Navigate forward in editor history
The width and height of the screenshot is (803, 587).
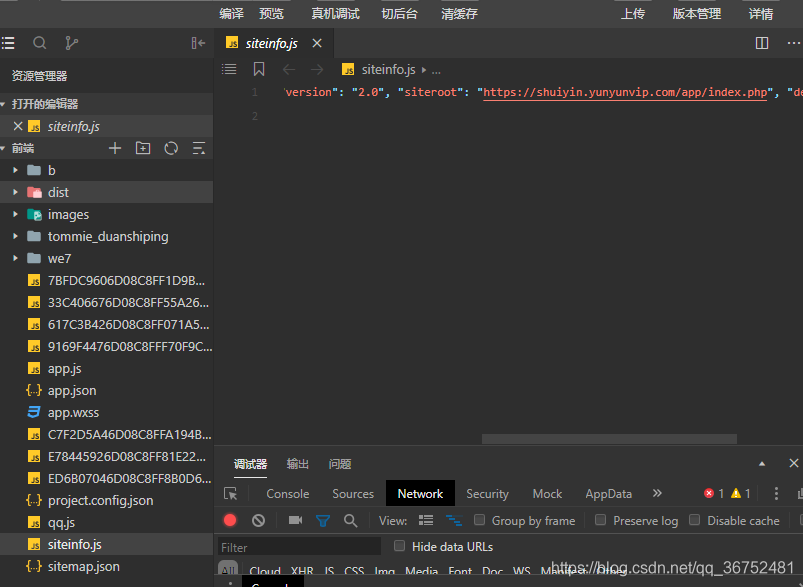click(317, 69)
